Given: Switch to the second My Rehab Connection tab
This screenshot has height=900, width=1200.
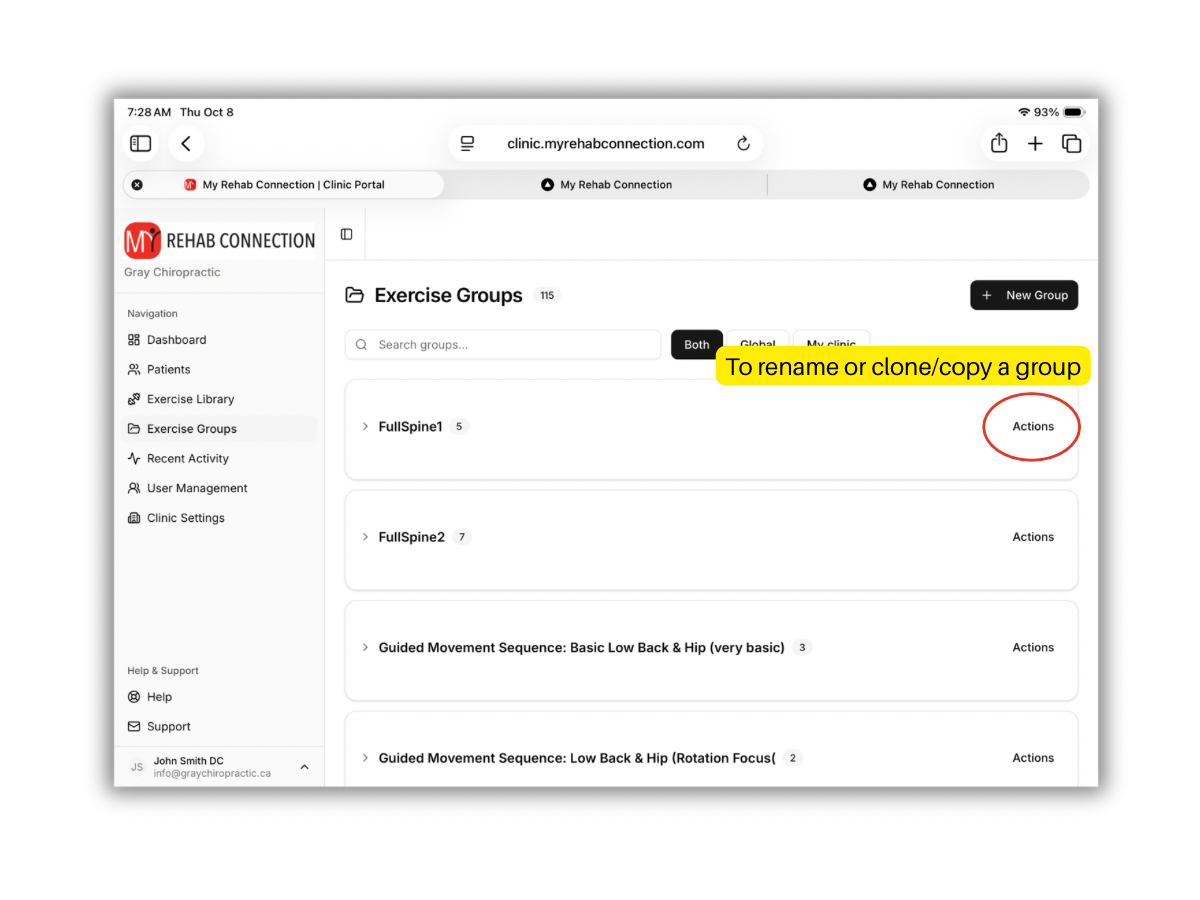Looking at the screenshot, I should pos(606,185).
